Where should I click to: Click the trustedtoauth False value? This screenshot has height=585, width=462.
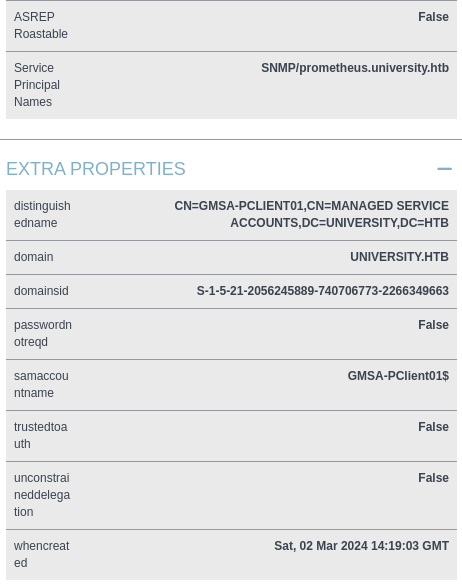tap(433, 426)
